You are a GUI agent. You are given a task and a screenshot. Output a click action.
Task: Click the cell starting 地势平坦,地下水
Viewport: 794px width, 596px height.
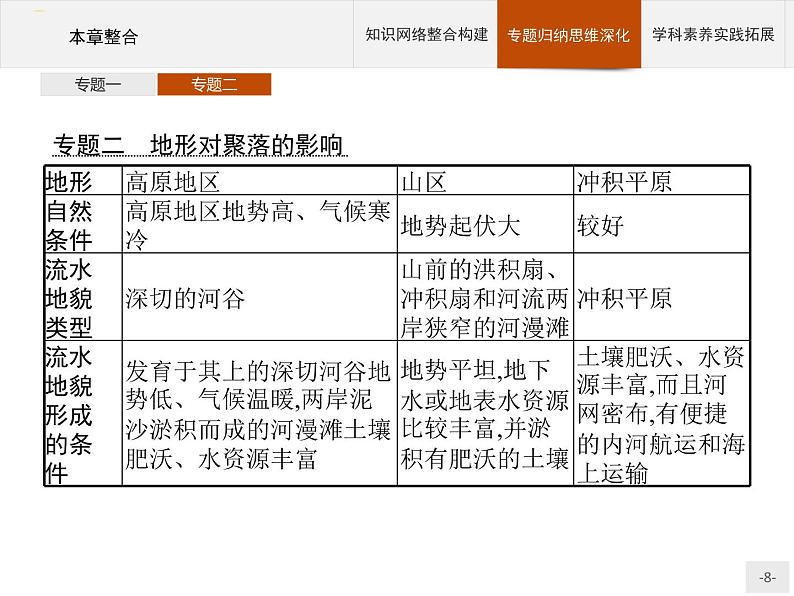[x=486, y=413]
